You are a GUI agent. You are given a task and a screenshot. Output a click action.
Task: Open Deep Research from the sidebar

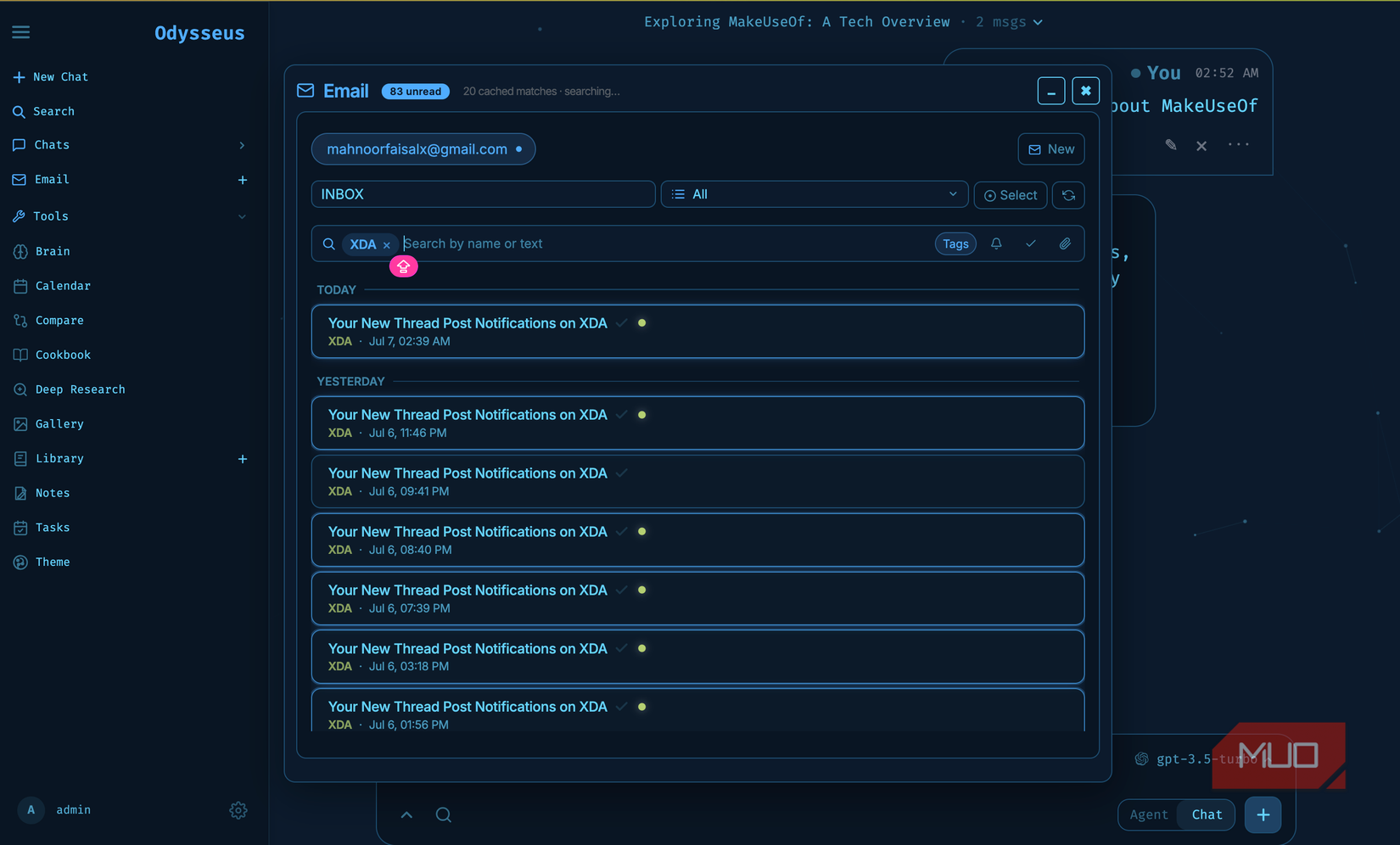(80, 389)
